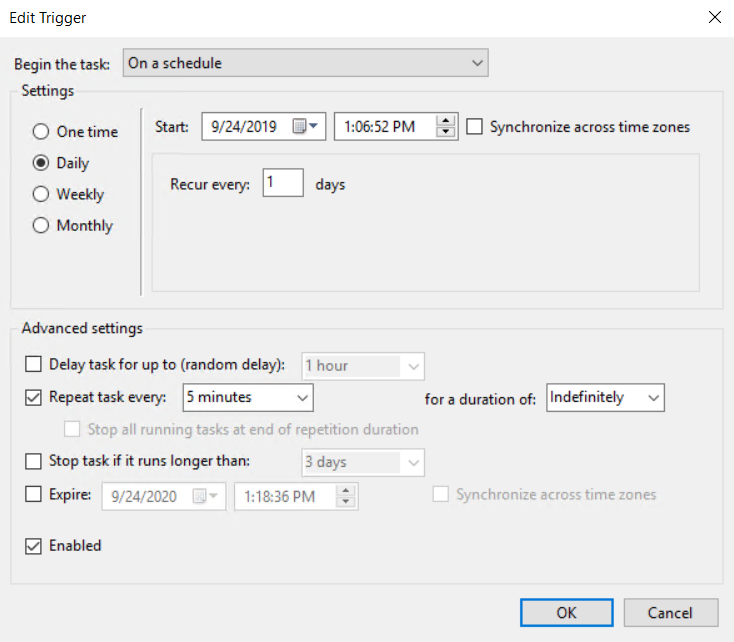Decrease the Start time with down spinner

[x=447, y=133]
